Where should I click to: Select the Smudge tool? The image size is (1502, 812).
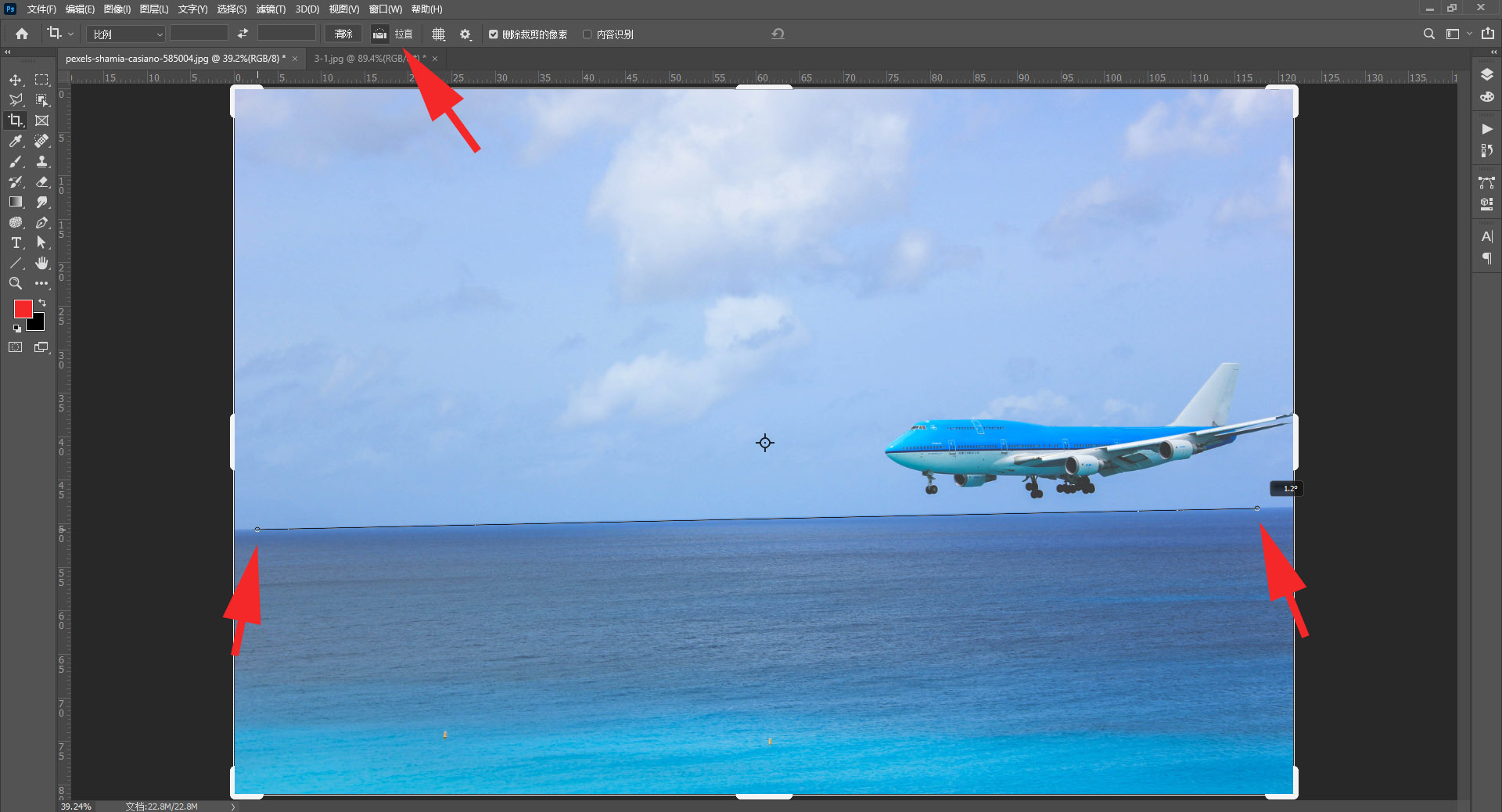coord(42,202)
